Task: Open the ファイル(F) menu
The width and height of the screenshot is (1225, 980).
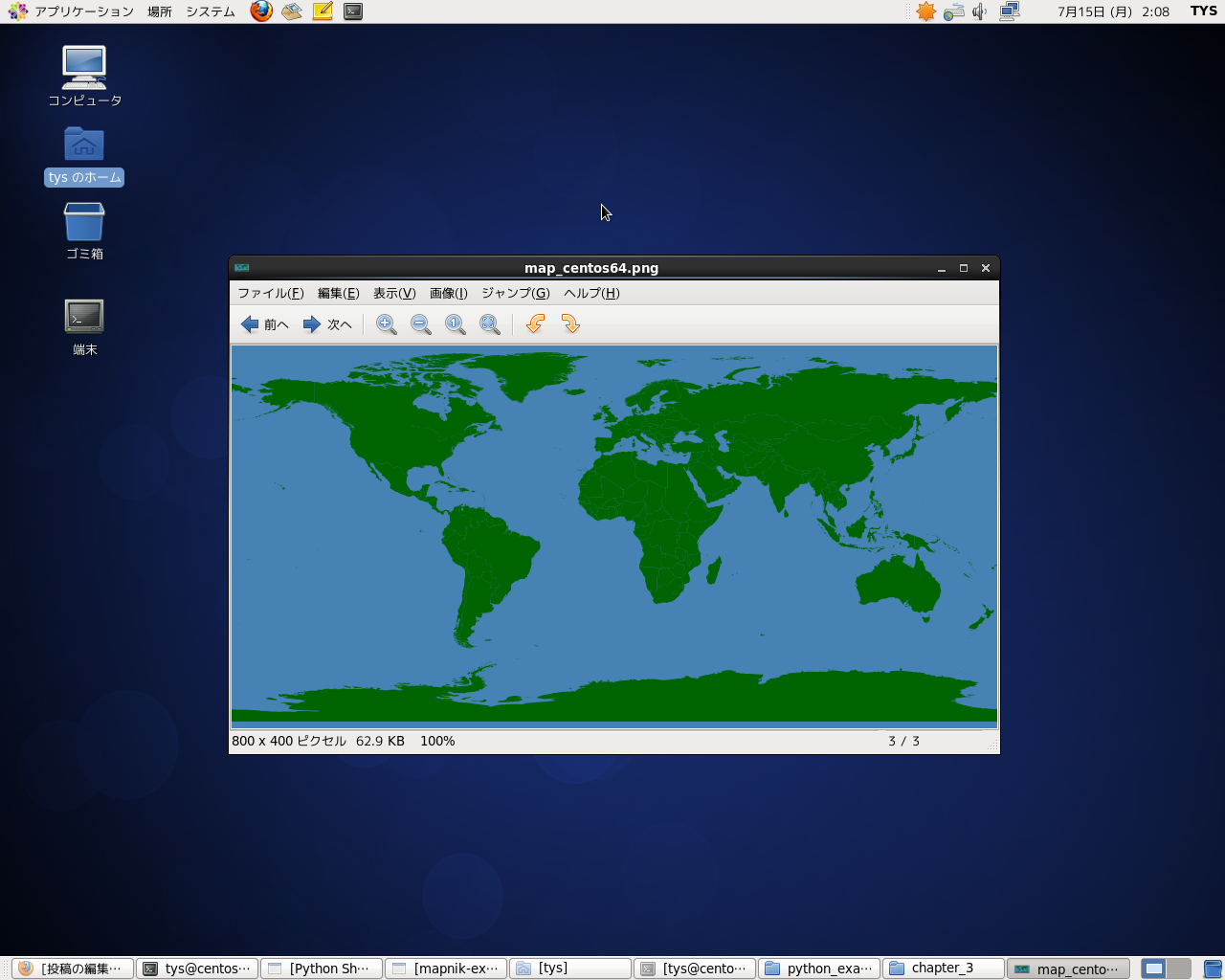Action: pos(270,293)
